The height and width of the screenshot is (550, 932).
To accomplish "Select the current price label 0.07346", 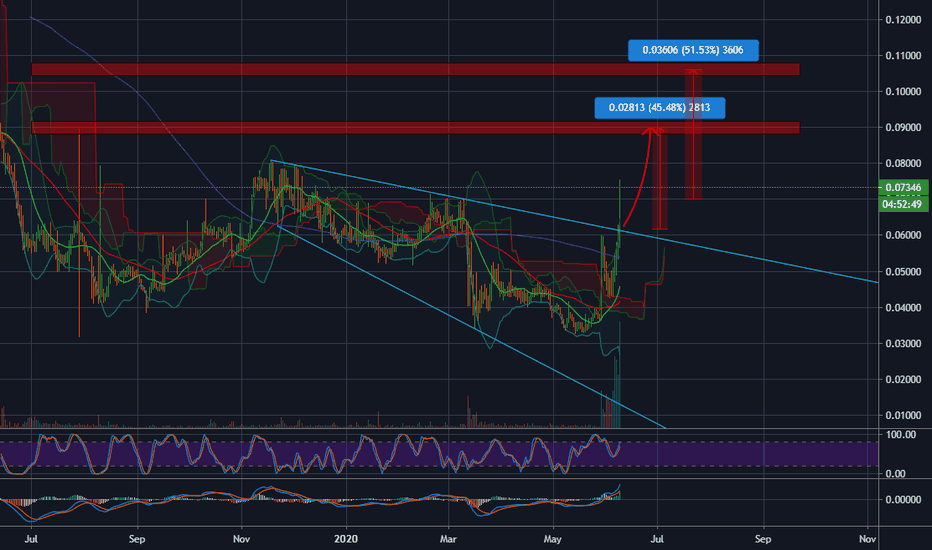I will 903,187.
